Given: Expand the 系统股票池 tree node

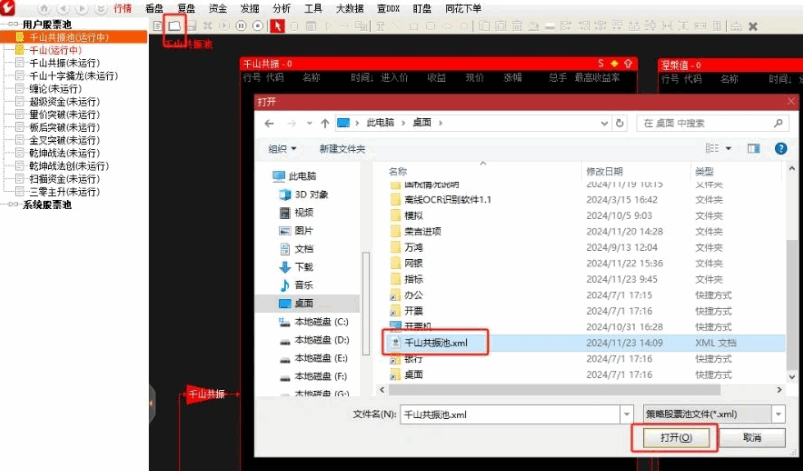Looking at the screenshot, I should click(x=13, y=205).
